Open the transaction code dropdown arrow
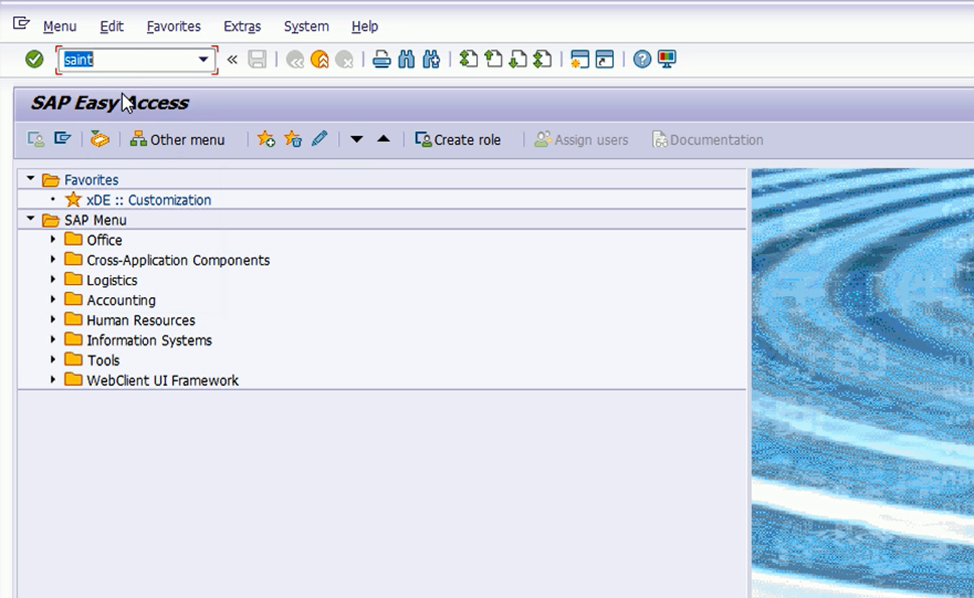Screen dimensions: 974x598 click(204, 60)
